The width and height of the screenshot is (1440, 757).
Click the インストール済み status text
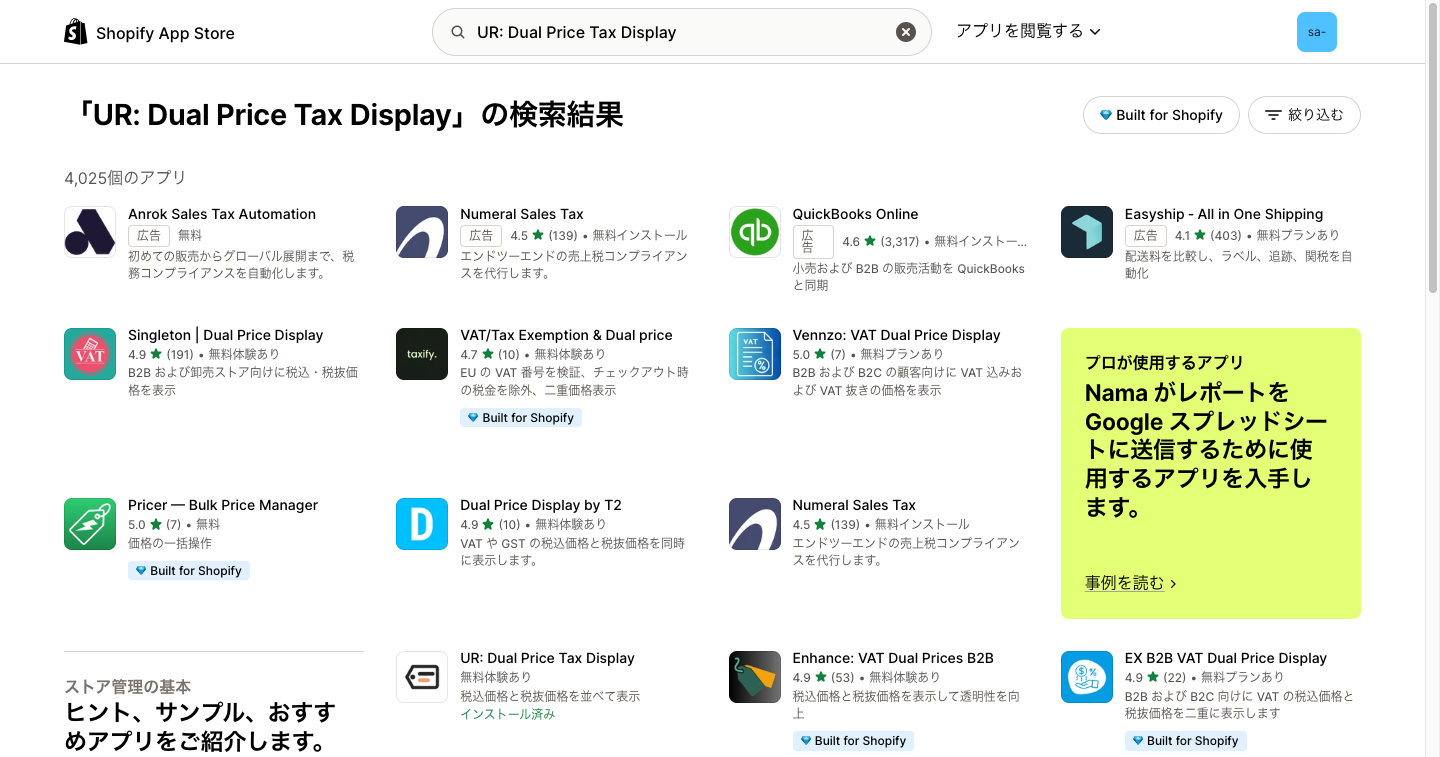[508, 714]
